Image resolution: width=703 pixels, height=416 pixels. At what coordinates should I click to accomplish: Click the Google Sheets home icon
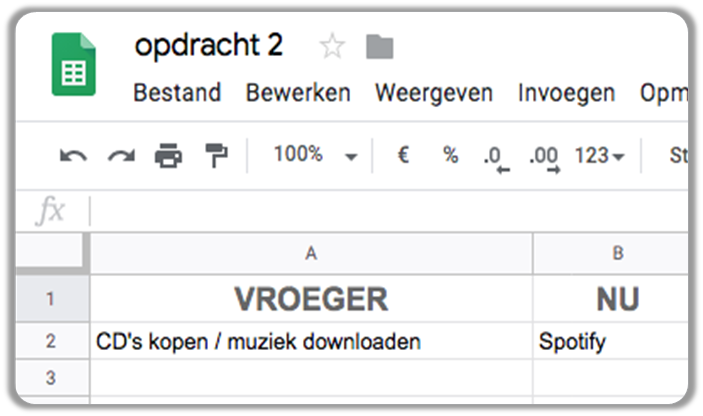click(73, 65)
